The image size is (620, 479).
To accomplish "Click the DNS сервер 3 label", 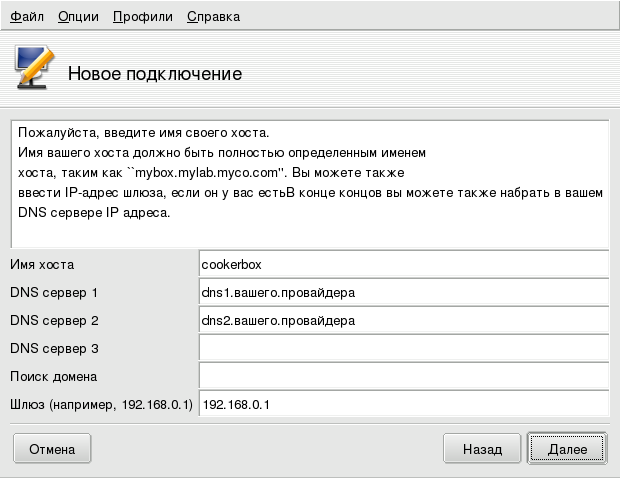I will tap(54, 348).
